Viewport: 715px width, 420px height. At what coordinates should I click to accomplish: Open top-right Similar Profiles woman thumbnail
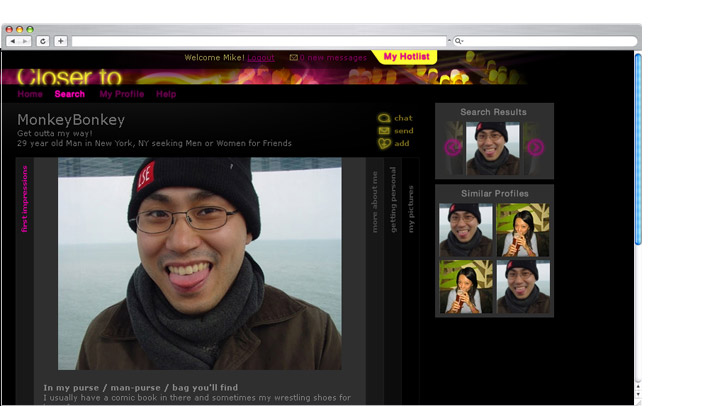pyautogui.click(x=523, y=230)
